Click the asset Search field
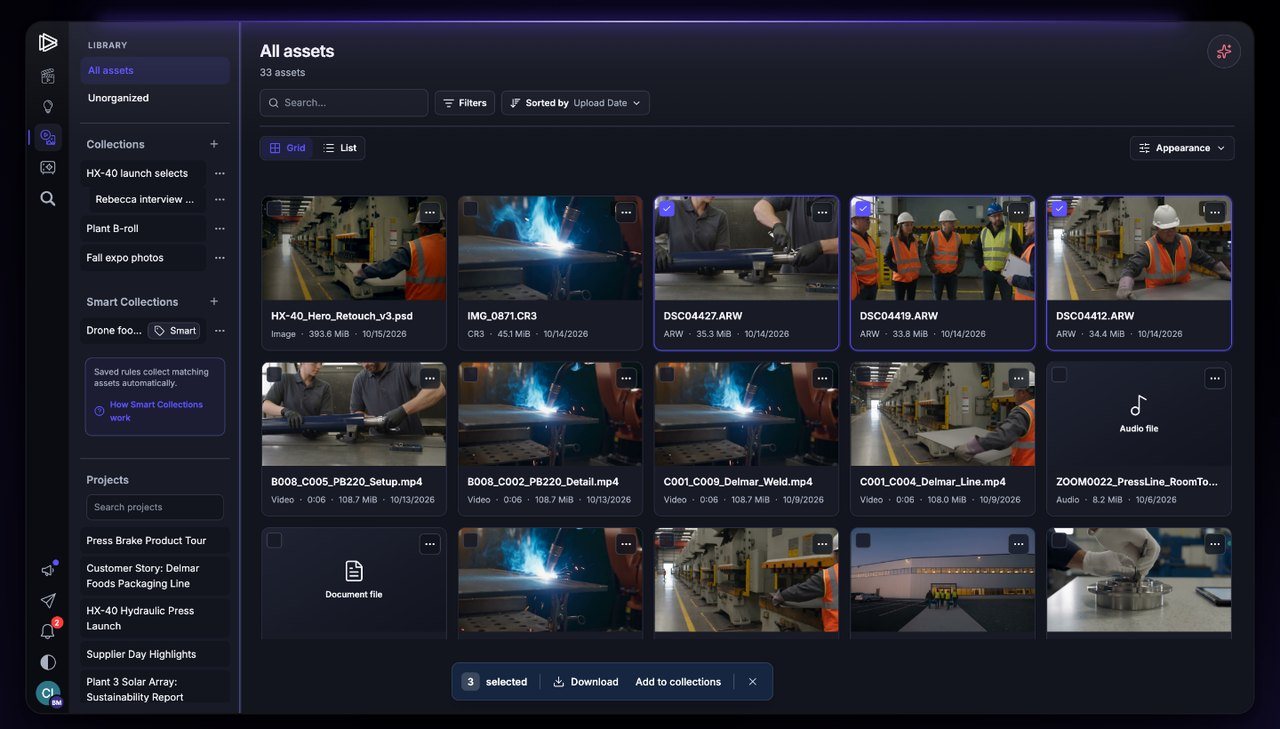The image size is (1280, 729). 344,103
